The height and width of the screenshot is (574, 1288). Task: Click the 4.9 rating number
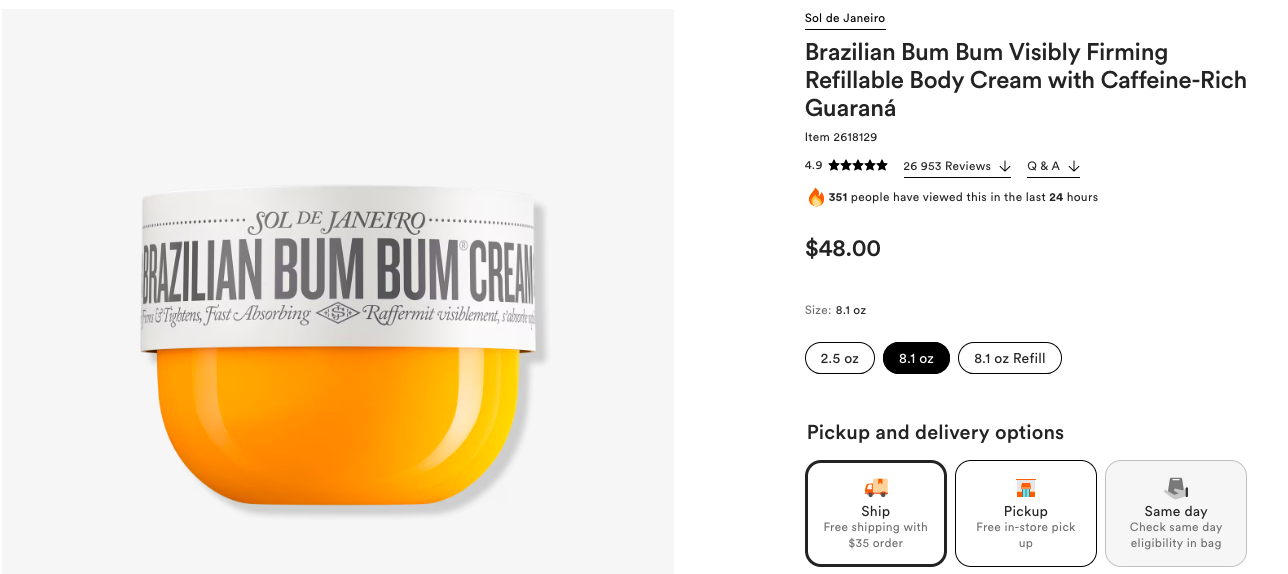click(x=813, y=166)
